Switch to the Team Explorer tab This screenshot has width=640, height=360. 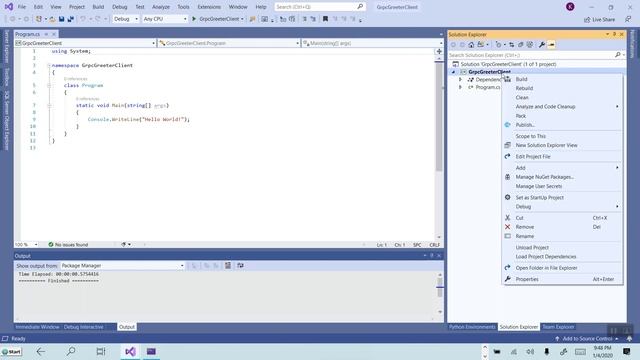(x=558, y=327)
